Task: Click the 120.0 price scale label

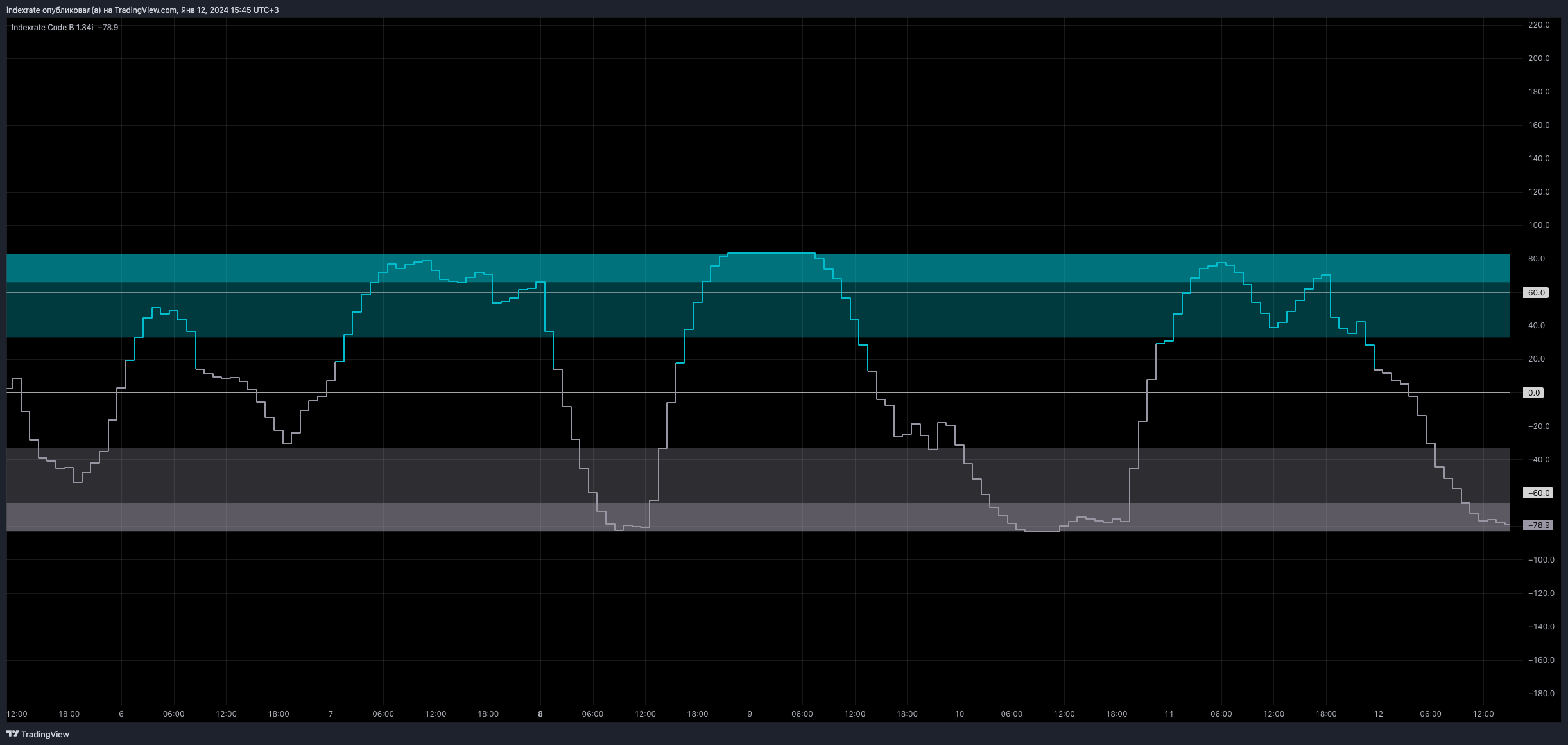Action: [x=1538, y=192]
